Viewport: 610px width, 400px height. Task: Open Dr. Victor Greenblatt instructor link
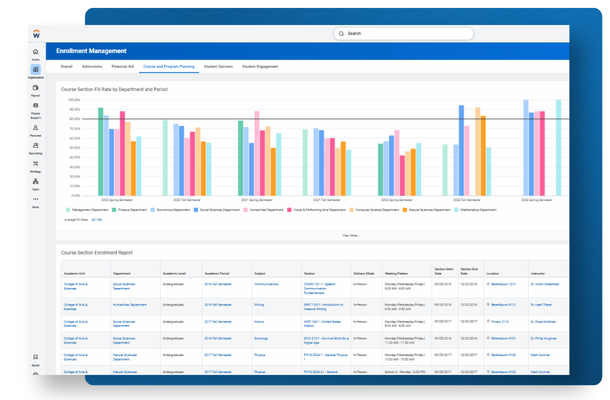coord(545,284)
